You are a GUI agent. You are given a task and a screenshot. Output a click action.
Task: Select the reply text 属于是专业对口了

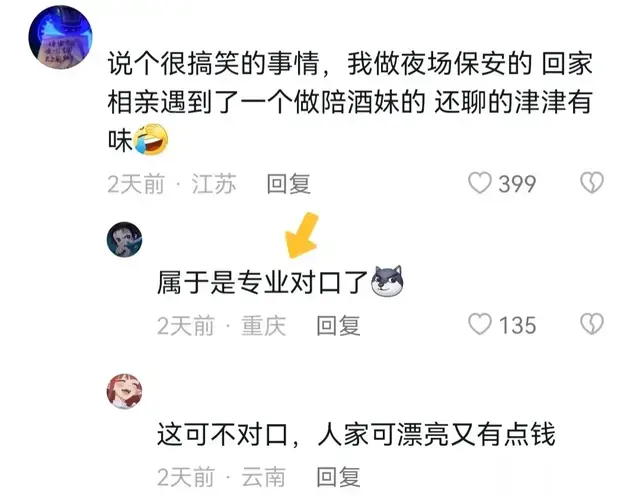coord(263,282)
